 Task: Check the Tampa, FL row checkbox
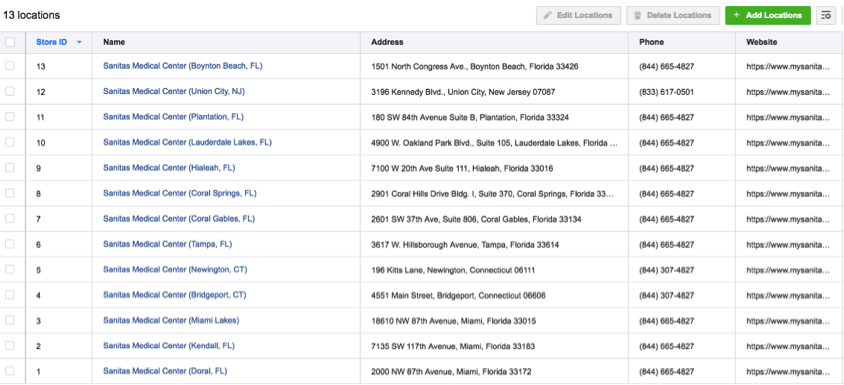click(x=10, y=244)
